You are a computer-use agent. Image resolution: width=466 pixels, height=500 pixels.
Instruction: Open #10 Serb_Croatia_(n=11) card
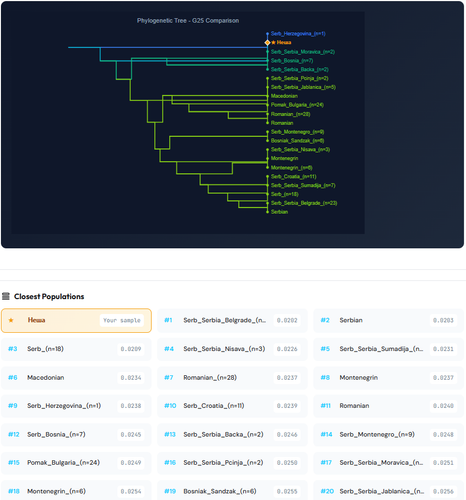pos(232,406)
